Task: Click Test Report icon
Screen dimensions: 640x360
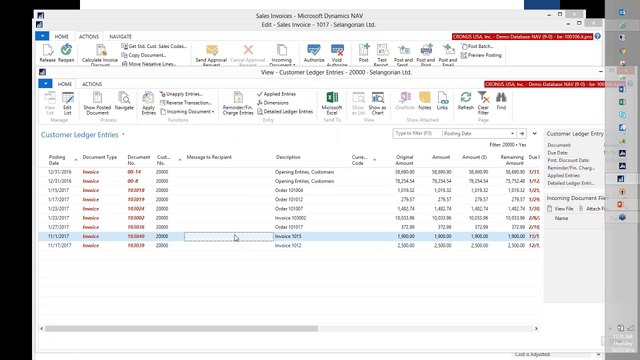Action: pos(382,55)
